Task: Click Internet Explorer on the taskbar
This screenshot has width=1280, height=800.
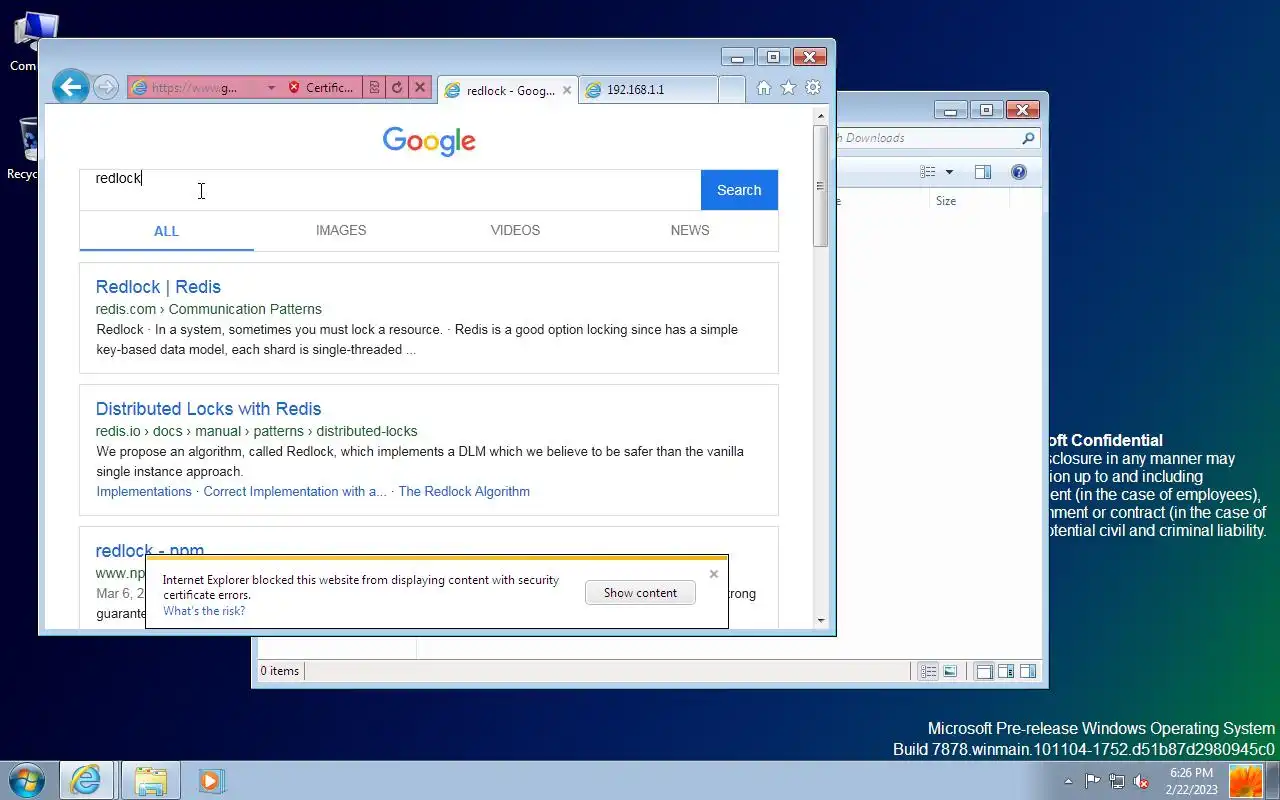Action: pyautogui.click(x=86, y=780)
